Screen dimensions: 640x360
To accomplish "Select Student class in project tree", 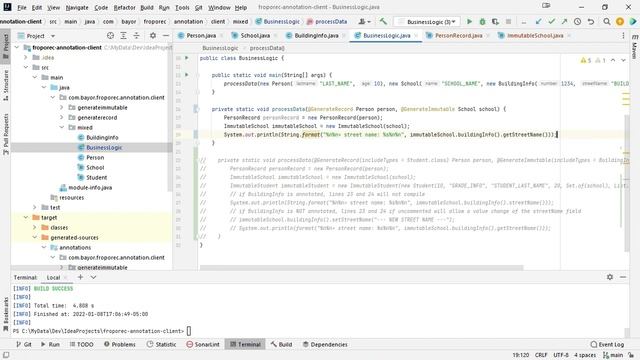I will [x=96, y=178].
